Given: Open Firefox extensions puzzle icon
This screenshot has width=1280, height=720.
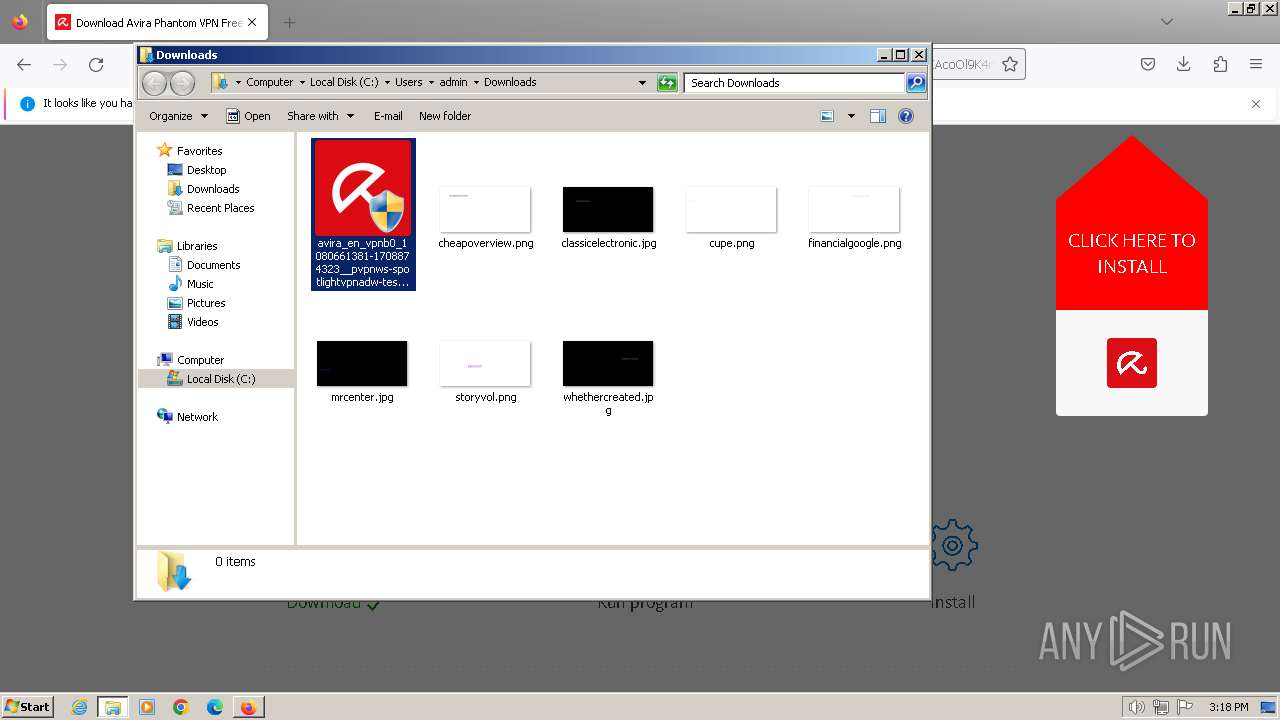Looking at the screenshot, I should 1220,65.
